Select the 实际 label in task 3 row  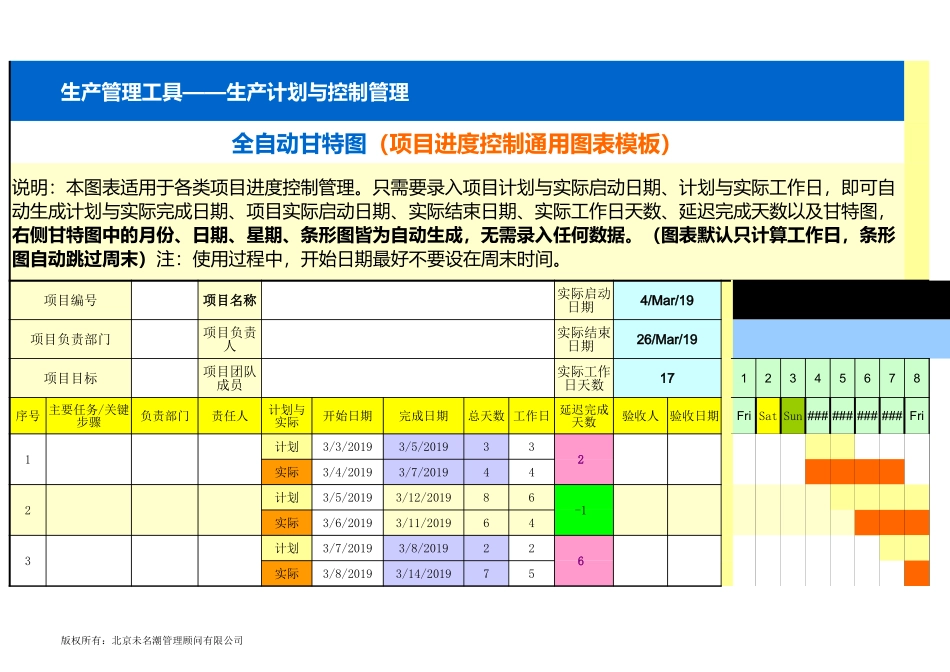(287, 573)
